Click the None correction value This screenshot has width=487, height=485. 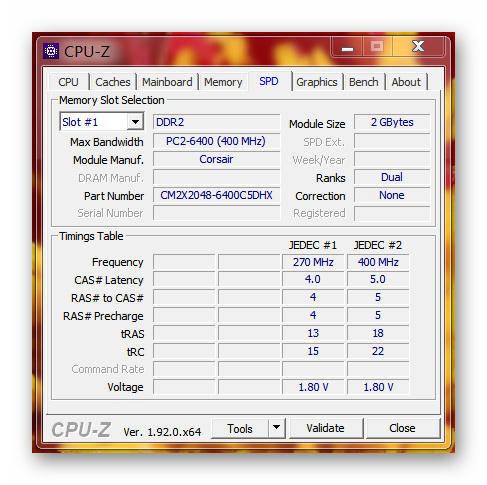[392, 195]
